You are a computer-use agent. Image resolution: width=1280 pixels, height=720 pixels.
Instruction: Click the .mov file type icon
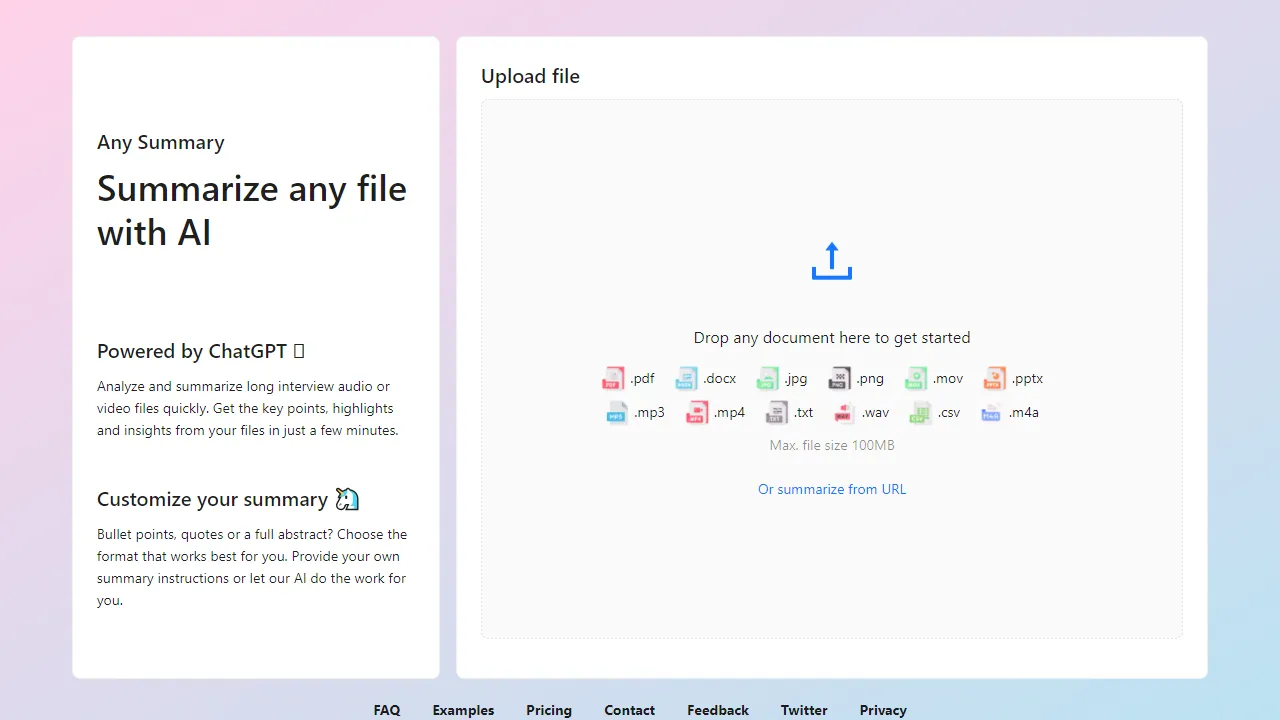(x=916, y=378)
